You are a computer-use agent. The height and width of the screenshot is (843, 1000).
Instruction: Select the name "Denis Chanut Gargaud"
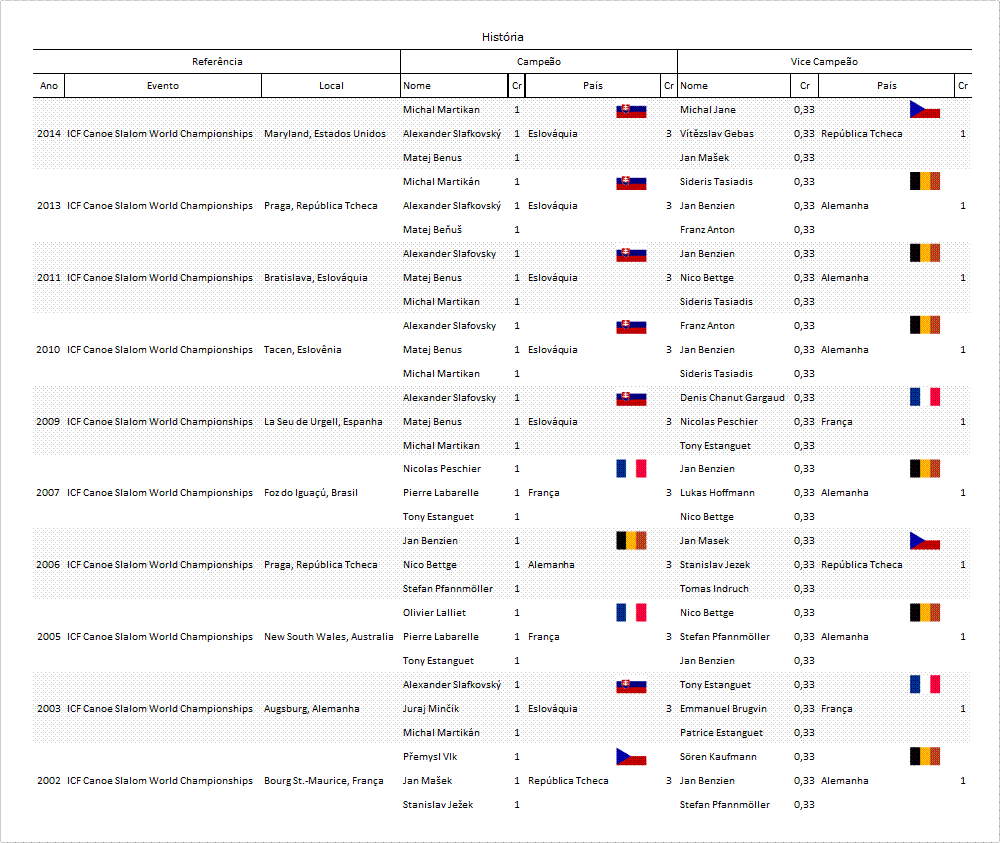pos(732,398)
